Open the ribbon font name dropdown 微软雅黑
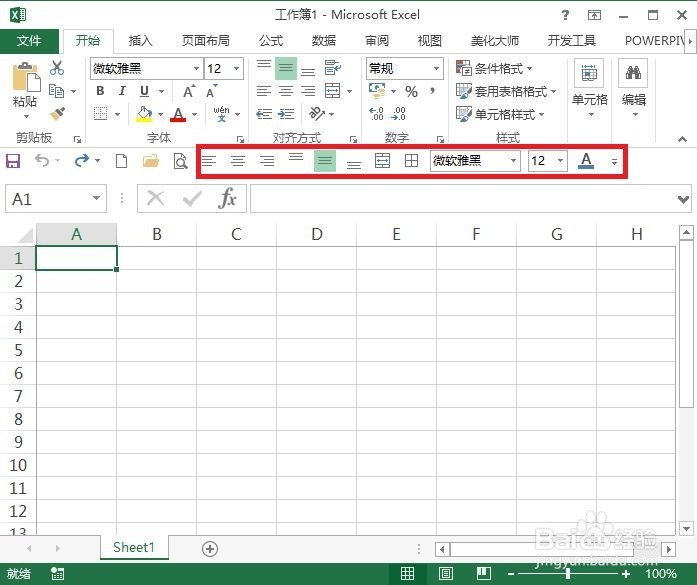This screenshot has width=697, height=585. 196,68
